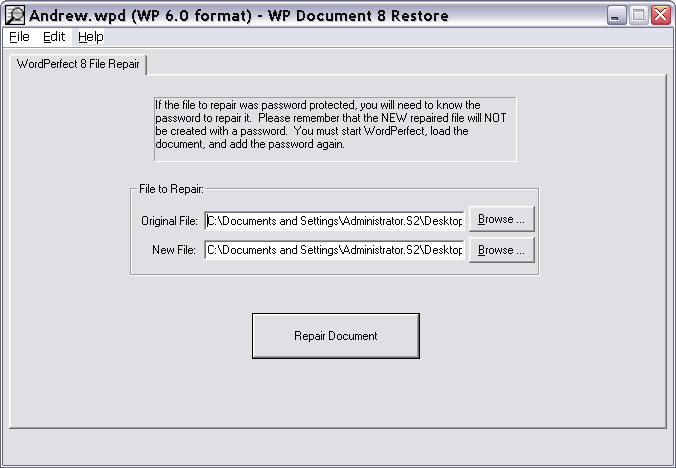Click the "New File:" label
Viewport: 676px width, 468px height.
click(174, 250)
